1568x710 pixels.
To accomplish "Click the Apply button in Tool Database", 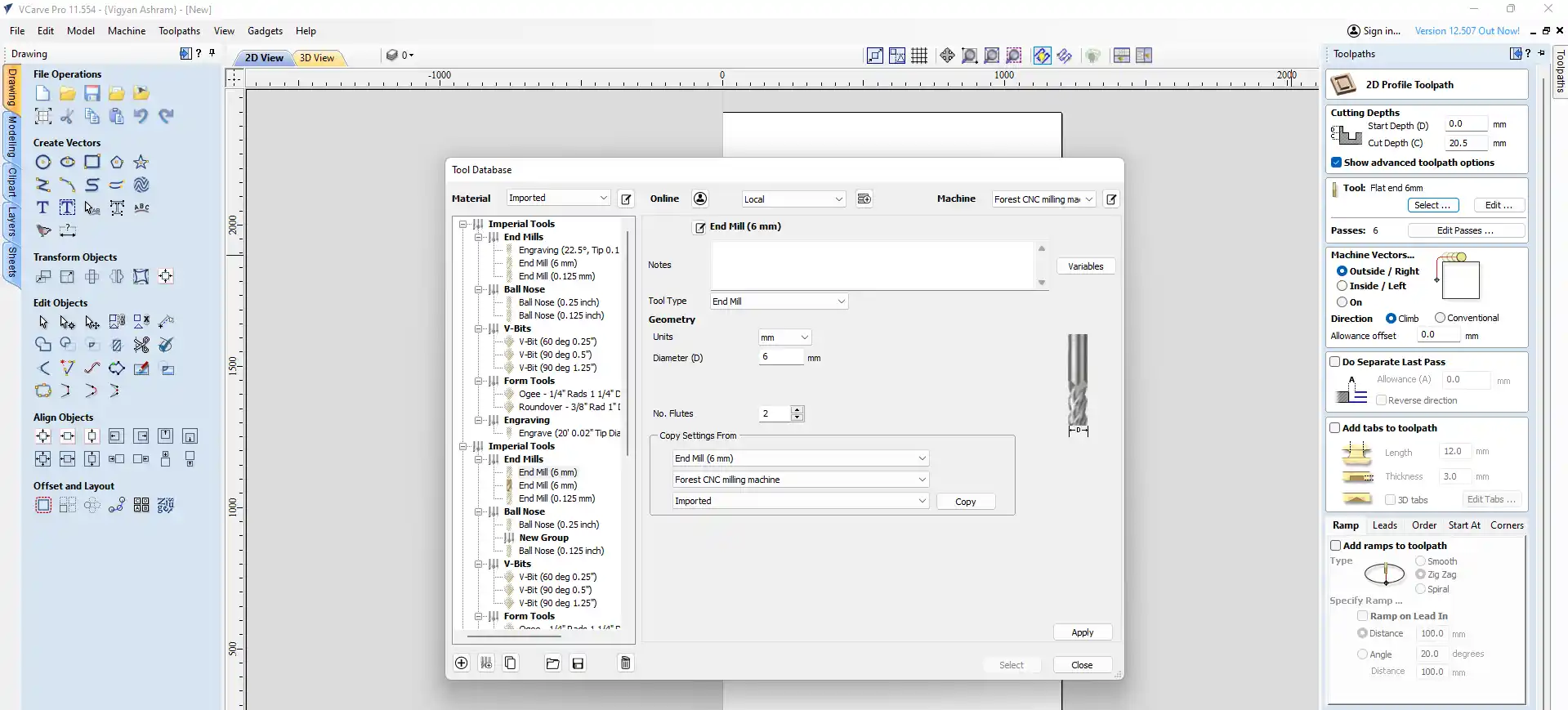I will click(1082, 632).
